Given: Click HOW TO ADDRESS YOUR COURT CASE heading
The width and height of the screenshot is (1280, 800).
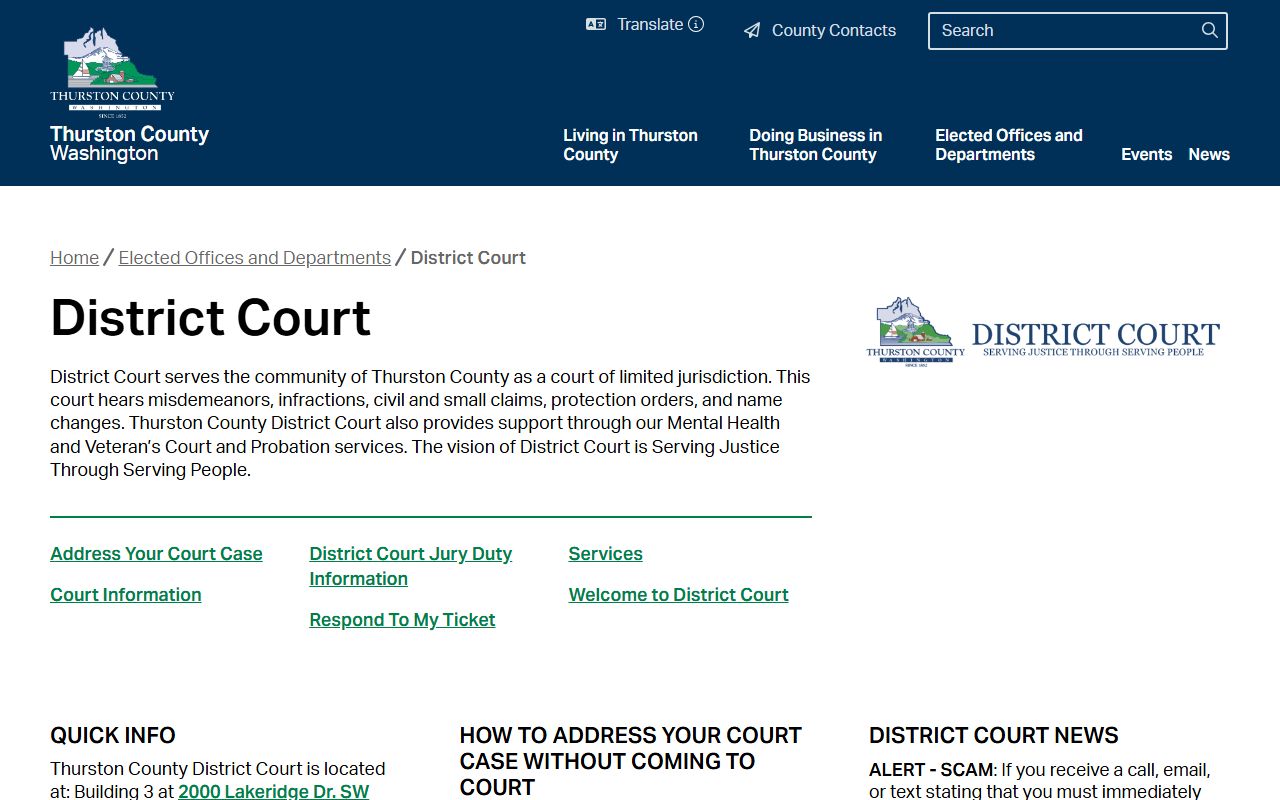Looking at the screenshot, I should tap(631, 761).
